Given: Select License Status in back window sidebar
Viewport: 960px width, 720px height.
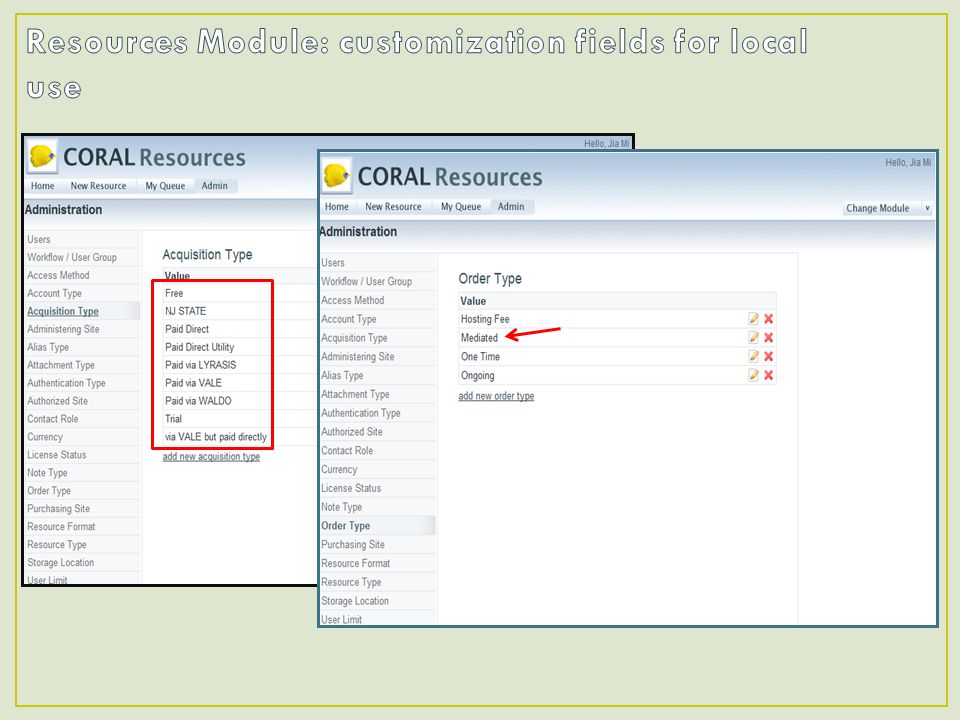Looking at the screenshot, I should [x=83, y=455].
